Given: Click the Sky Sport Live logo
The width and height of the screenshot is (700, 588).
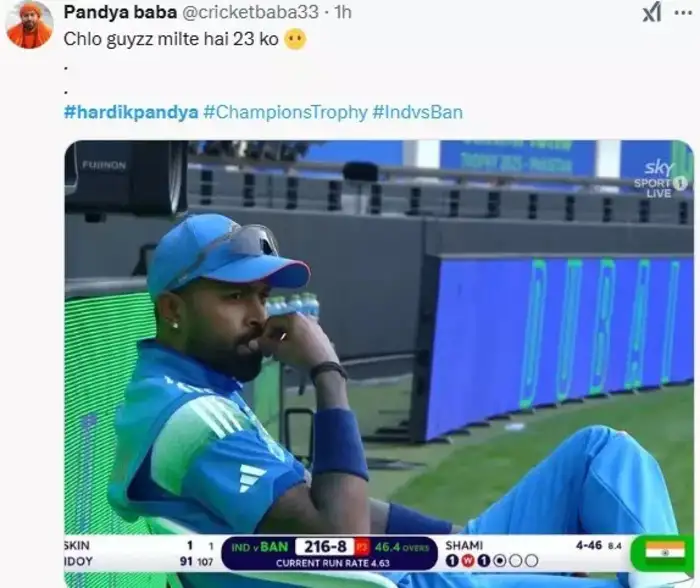Looking at the screenshot, I should pos(660,180).
